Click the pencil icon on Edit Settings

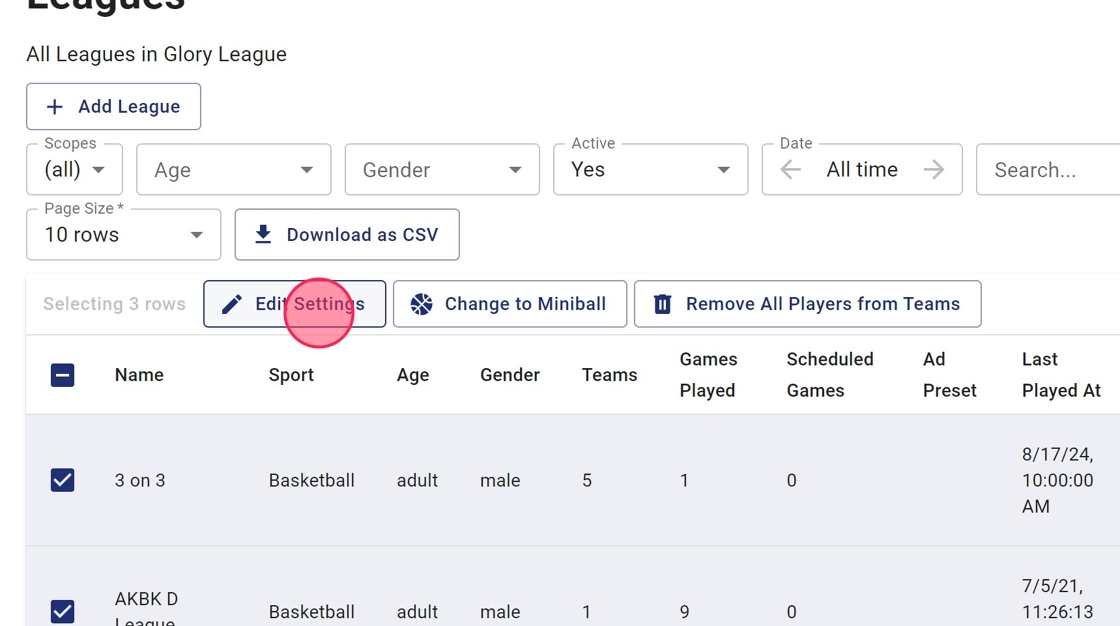tap(232, 304)
